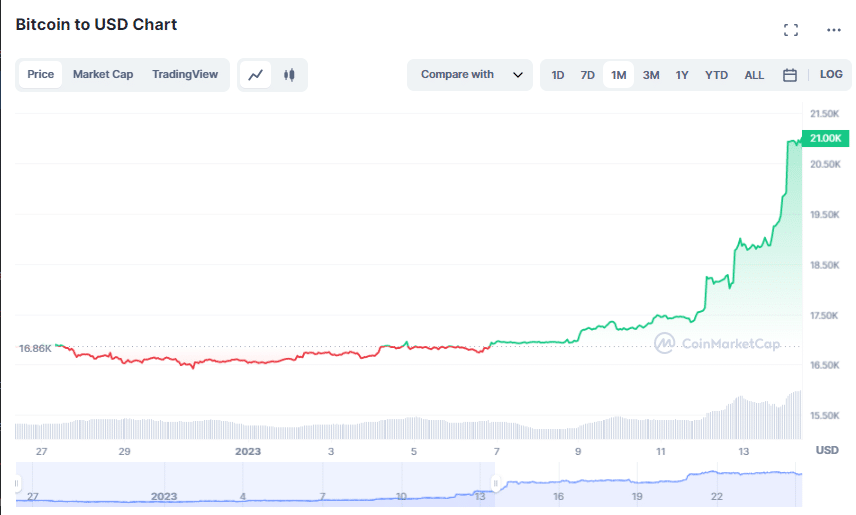The image size is (856, 515).
Task: Click the 18.50K axis label
Action: tap(824, 265)
